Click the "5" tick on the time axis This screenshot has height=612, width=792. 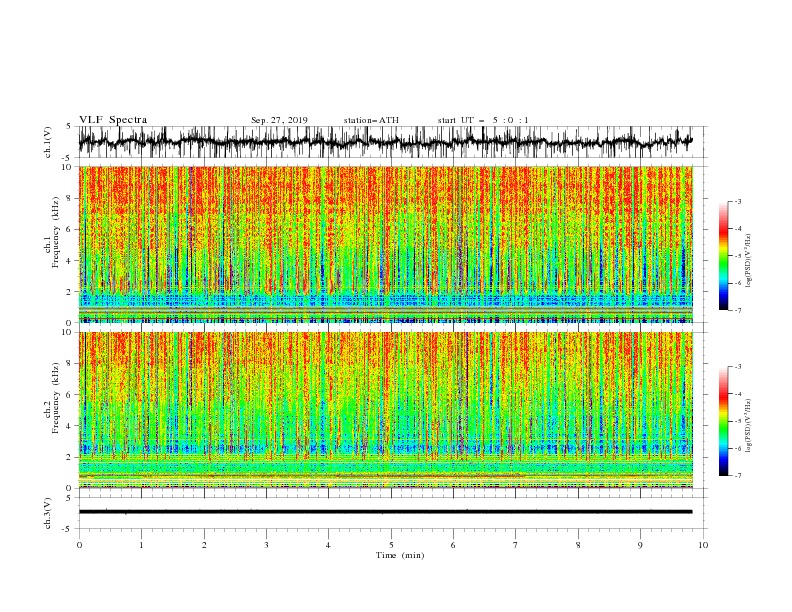click(x=391, y=545)
